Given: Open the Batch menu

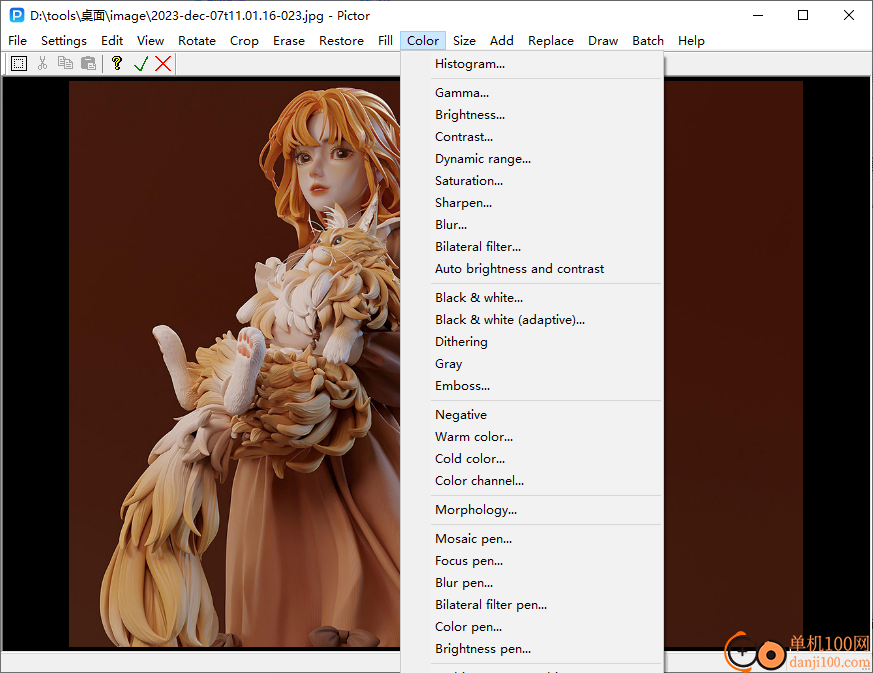Looking at the screenshot, I should (x=648, y=41).
